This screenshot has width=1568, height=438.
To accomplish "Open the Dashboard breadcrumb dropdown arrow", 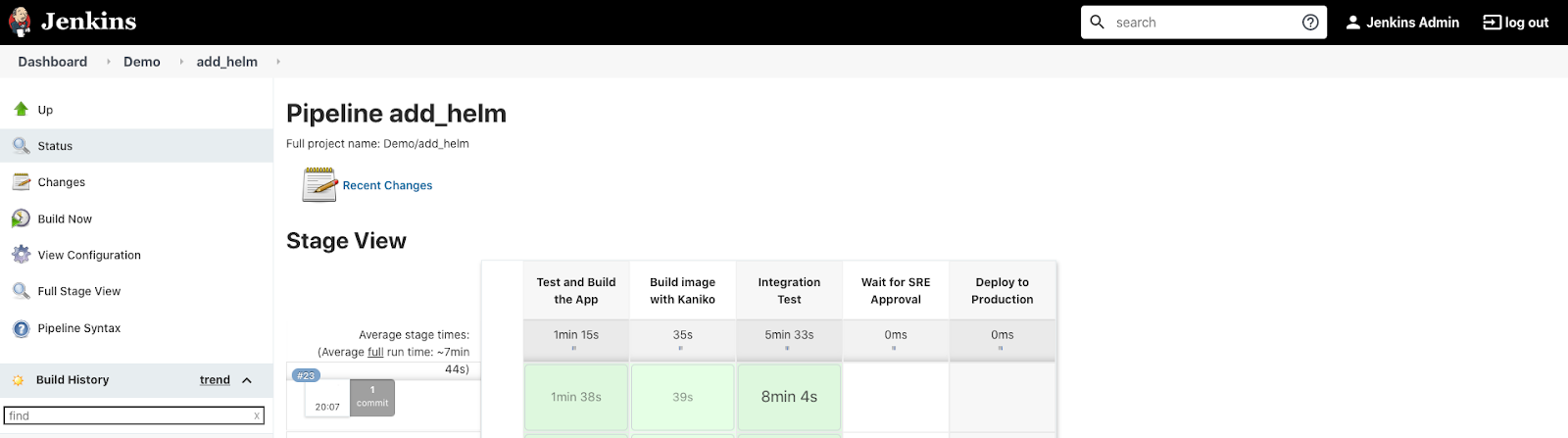I will click(x=108, y=62).
